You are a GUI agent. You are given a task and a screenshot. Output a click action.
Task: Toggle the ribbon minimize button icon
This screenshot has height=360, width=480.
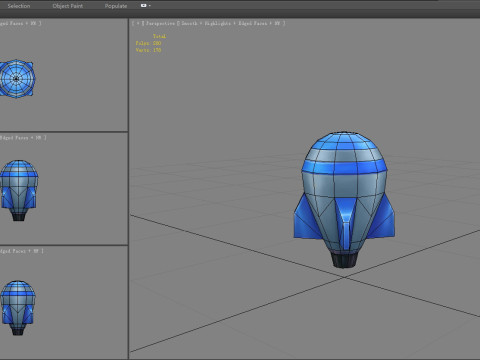(144, 6)
